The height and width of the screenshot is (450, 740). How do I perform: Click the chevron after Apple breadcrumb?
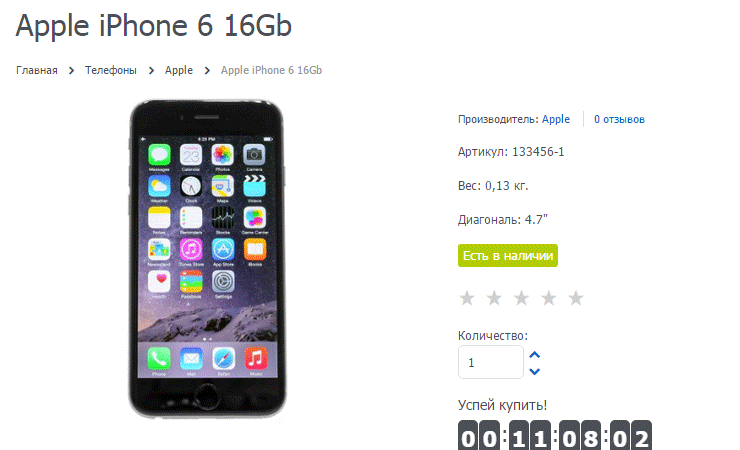(x=207, y=71)
